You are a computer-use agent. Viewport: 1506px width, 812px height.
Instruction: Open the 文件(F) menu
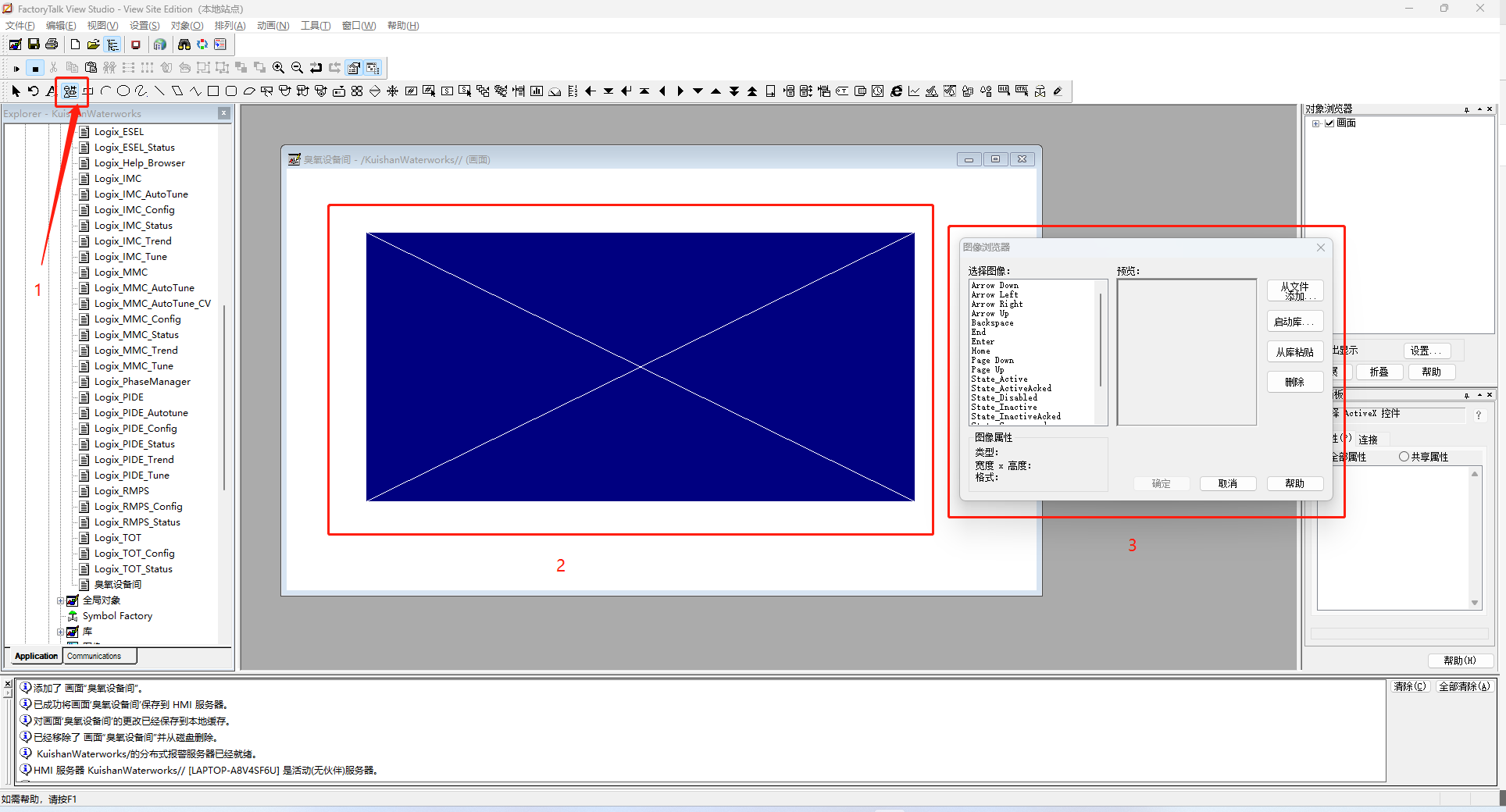[x=20, y=26]
